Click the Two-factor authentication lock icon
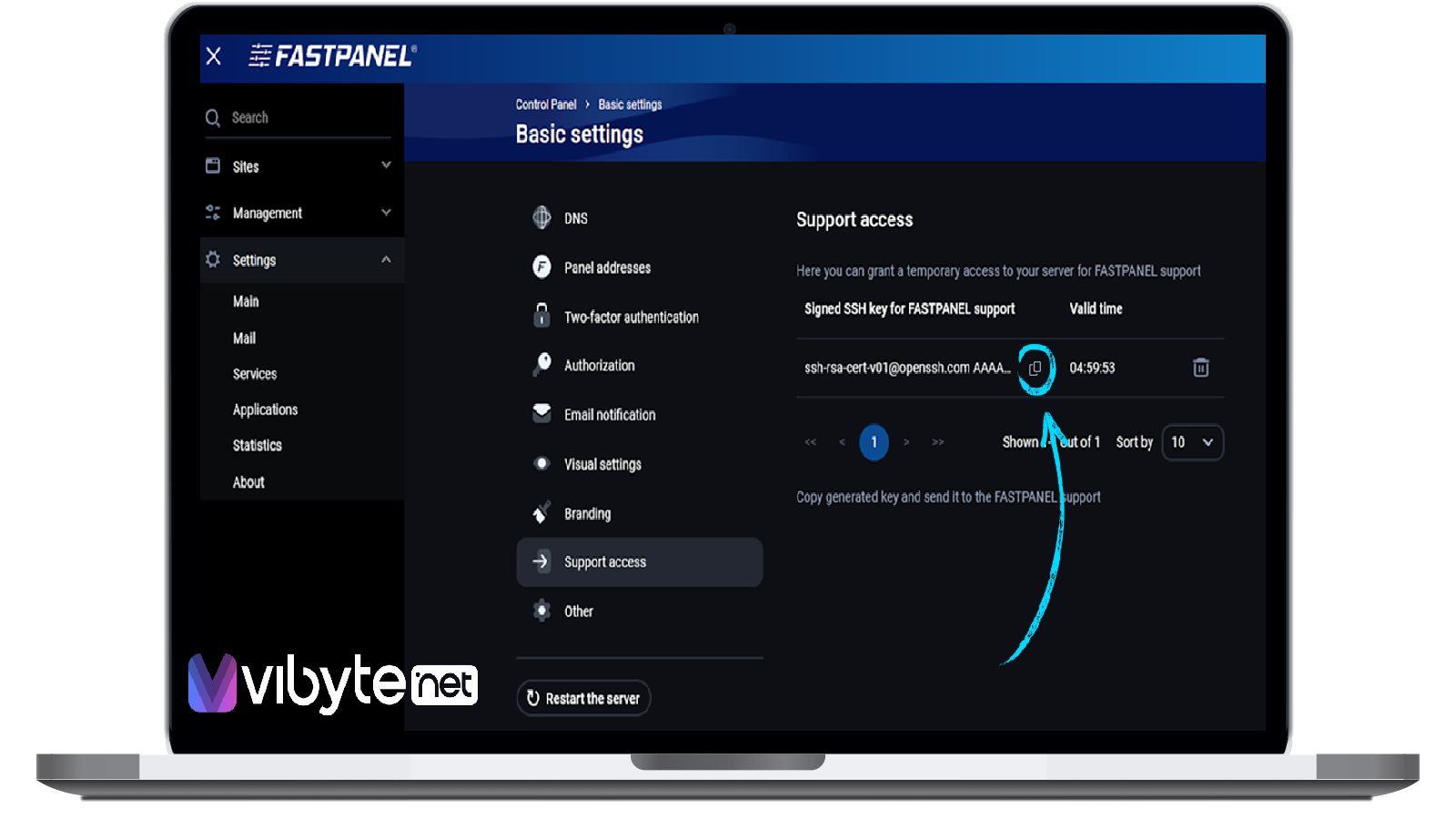Image resolution: width=1456 pixels, height=819 pixels. click(541, 316)
